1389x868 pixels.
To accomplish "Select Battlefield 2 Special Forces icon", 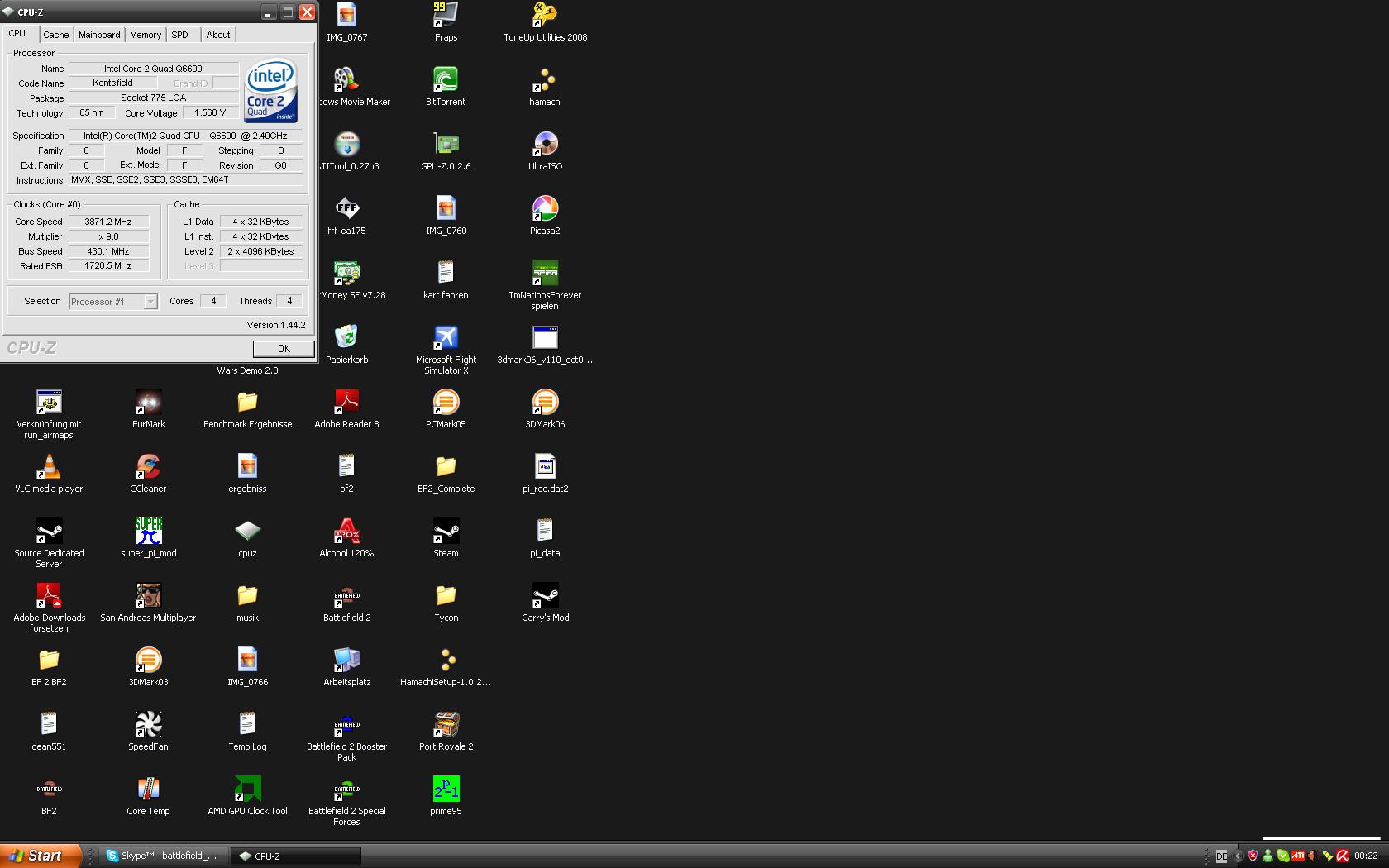I will click(346, 801).
